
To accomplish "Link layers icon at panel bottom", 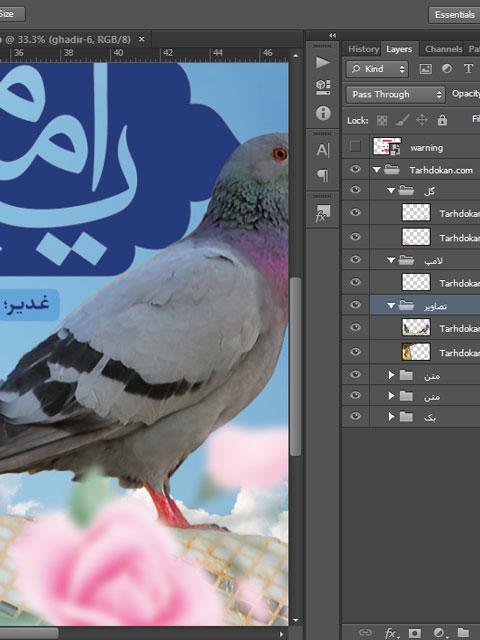I will click(364, 632).
